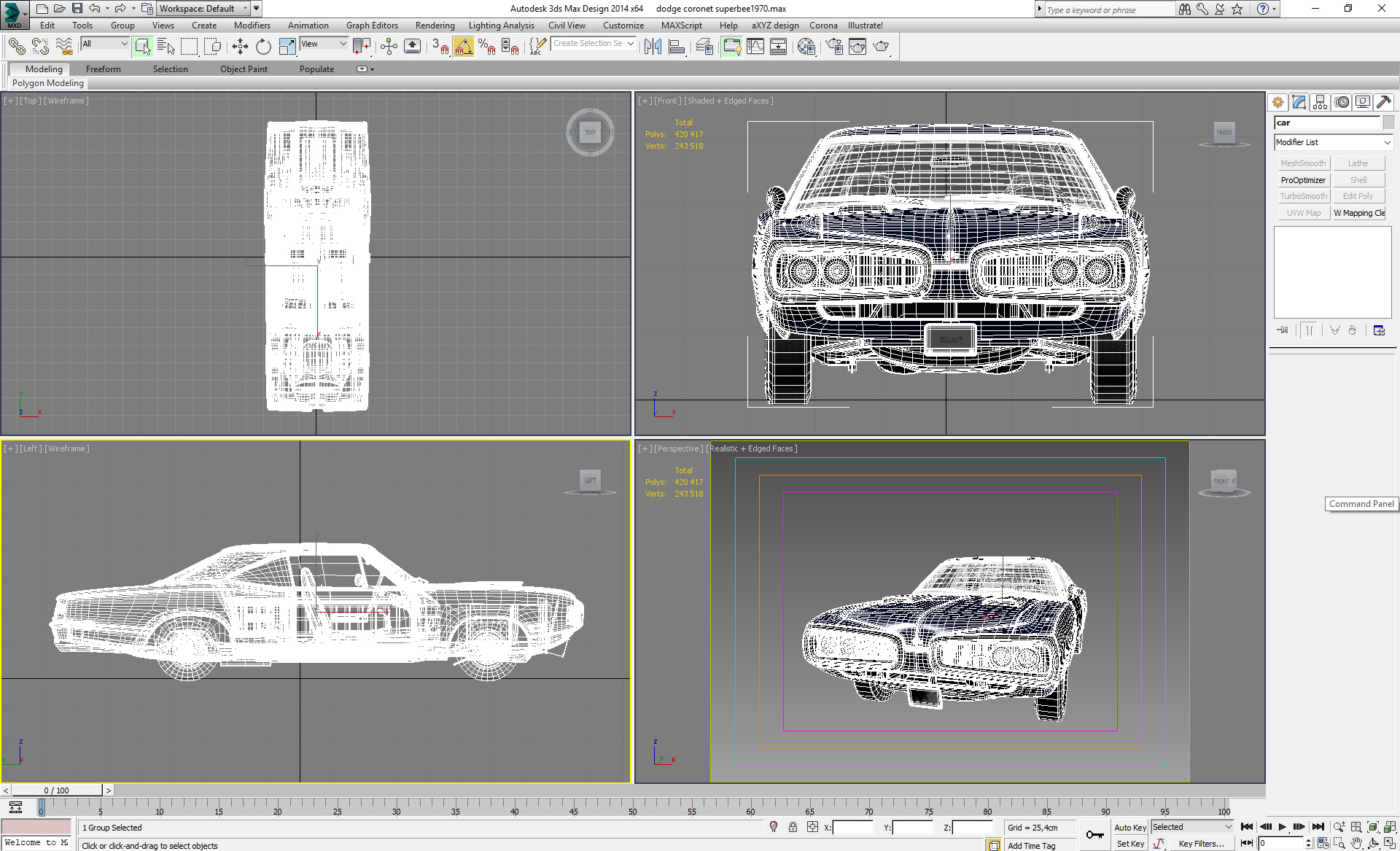The height and width of the screenshot is (851, 1400).
Task: Click the Set Key button
Action: [1130, 844]
